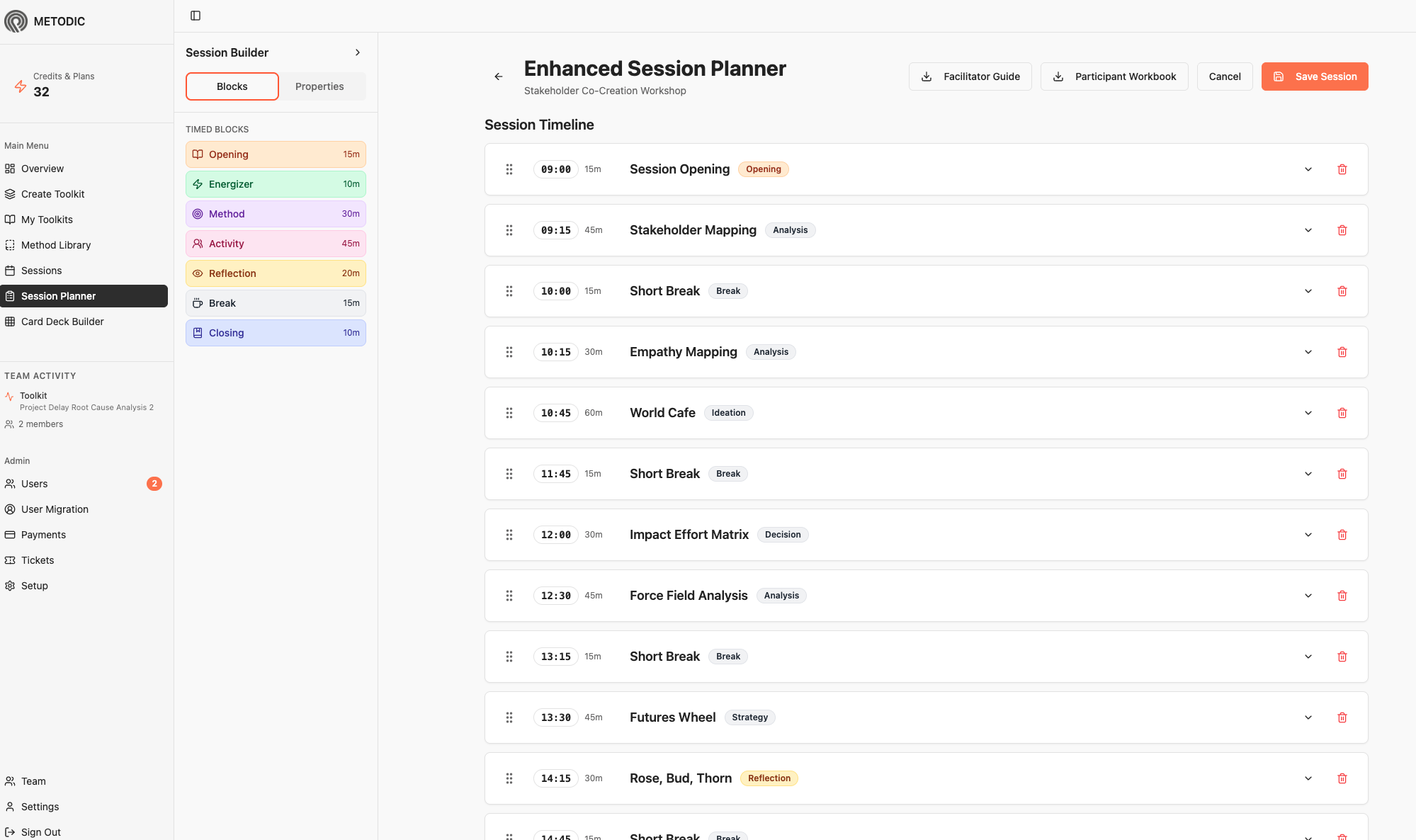Download the Facilitator Guide
1416x840 pixels.
point(970,76)
